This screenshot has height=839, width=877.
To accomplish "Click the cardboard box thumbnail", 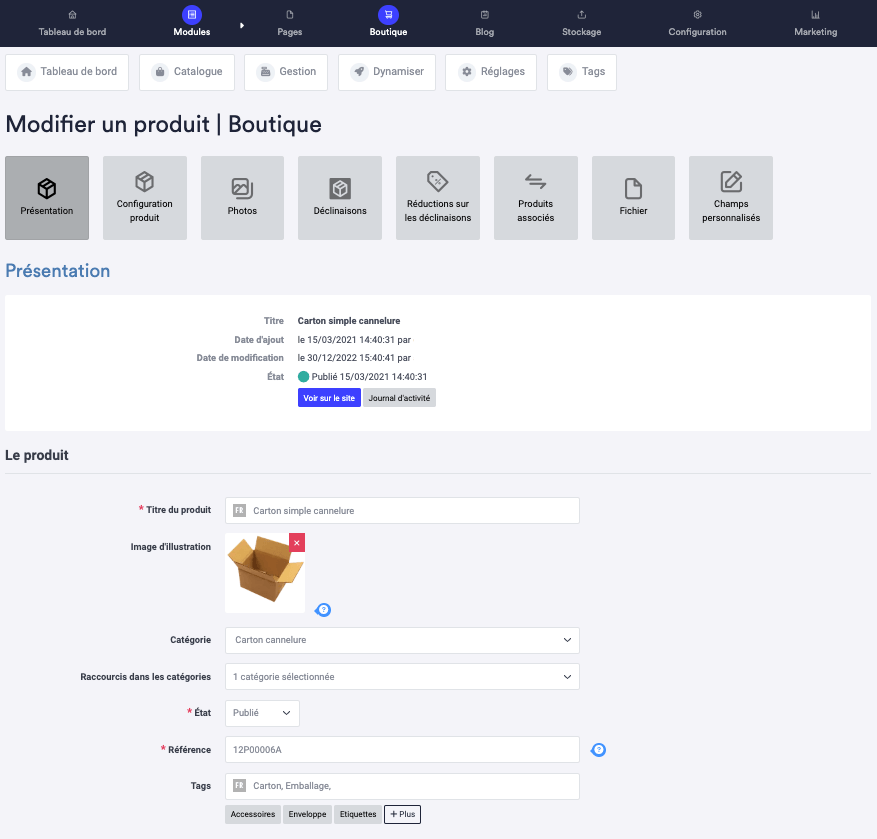I will 265,573.
